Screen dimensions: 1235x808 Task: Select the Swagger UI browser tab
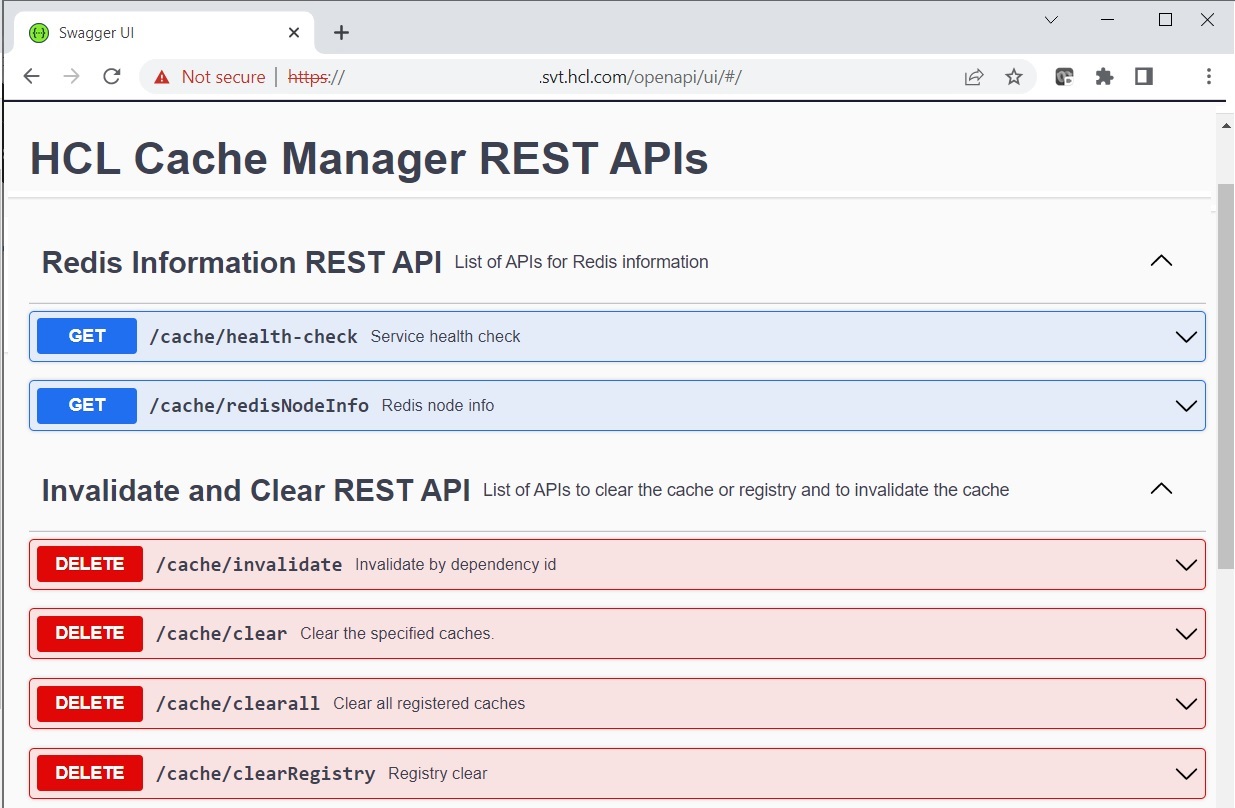(150, 33)
